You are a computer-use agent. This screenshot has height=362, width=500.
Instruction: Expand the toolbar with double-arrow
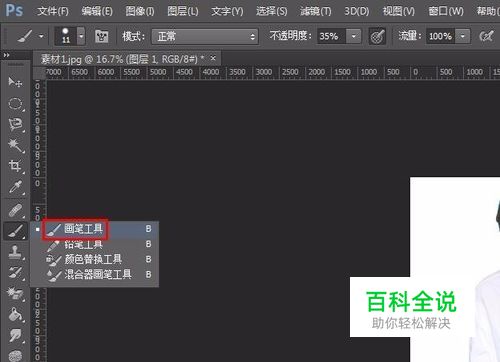point(6,55)
